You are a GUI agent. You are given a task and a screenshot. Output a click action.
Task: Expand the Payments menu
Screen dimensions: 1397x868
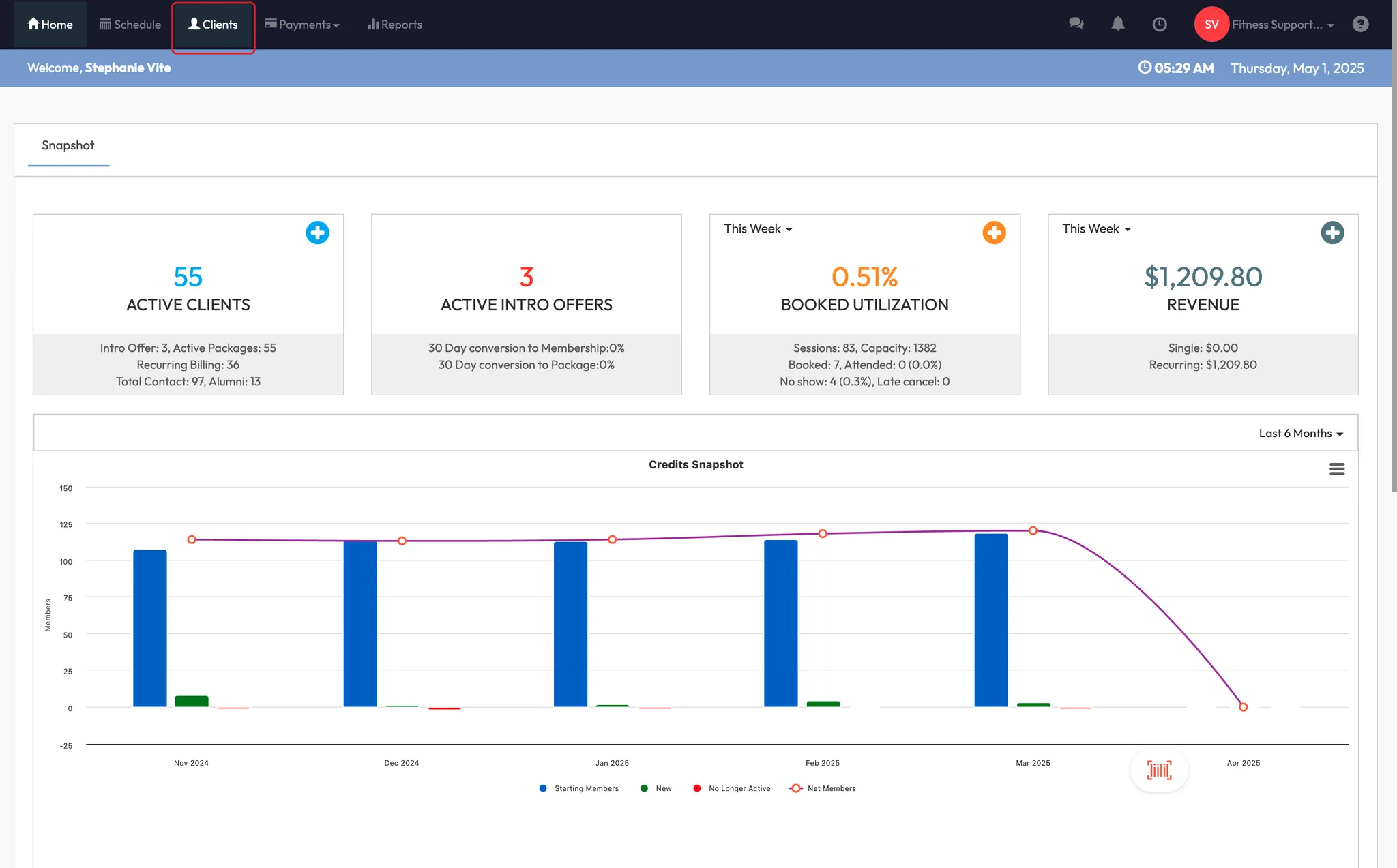(302, 25)
